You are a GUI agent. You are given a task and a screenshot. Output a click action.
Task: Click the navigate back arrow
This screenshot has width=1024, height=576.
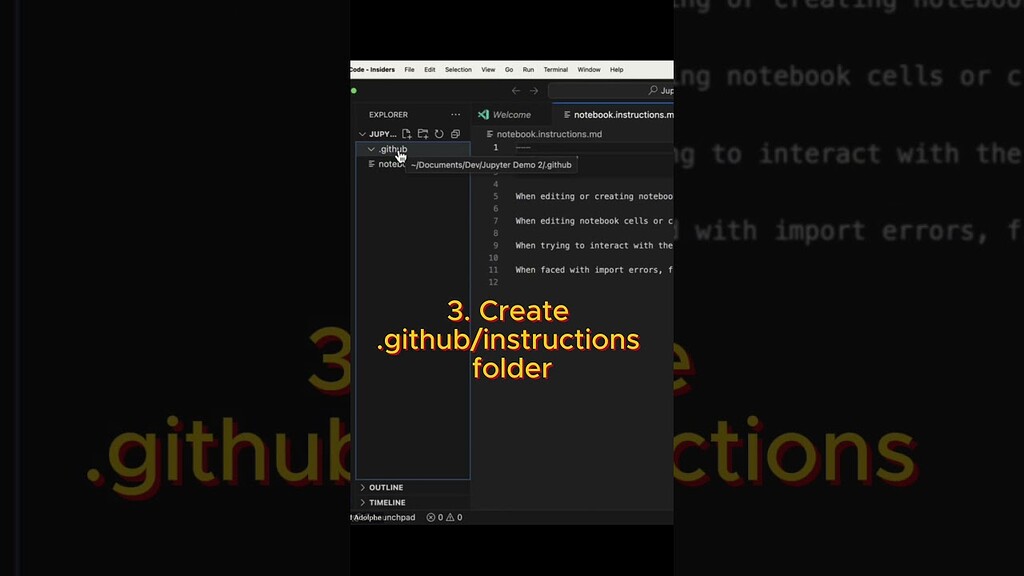(516, 91)
